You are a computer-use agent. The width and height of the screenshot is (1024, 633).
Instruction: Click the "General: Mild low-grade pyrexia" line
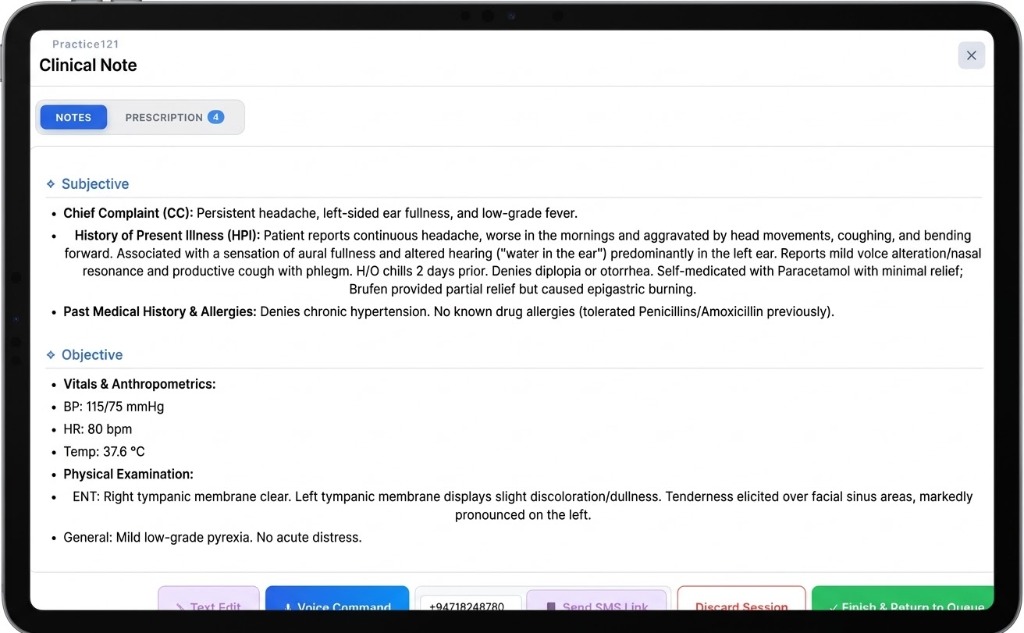click(212, 538)
